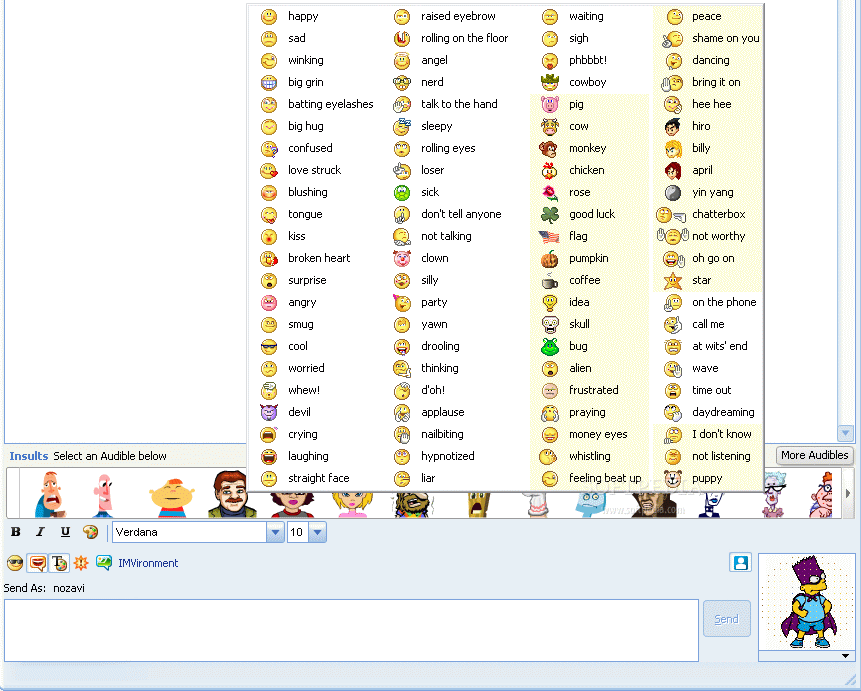Open the buddy contact icon near Send
This screenshot has width=861, height=691.
[x=740, y=562]
